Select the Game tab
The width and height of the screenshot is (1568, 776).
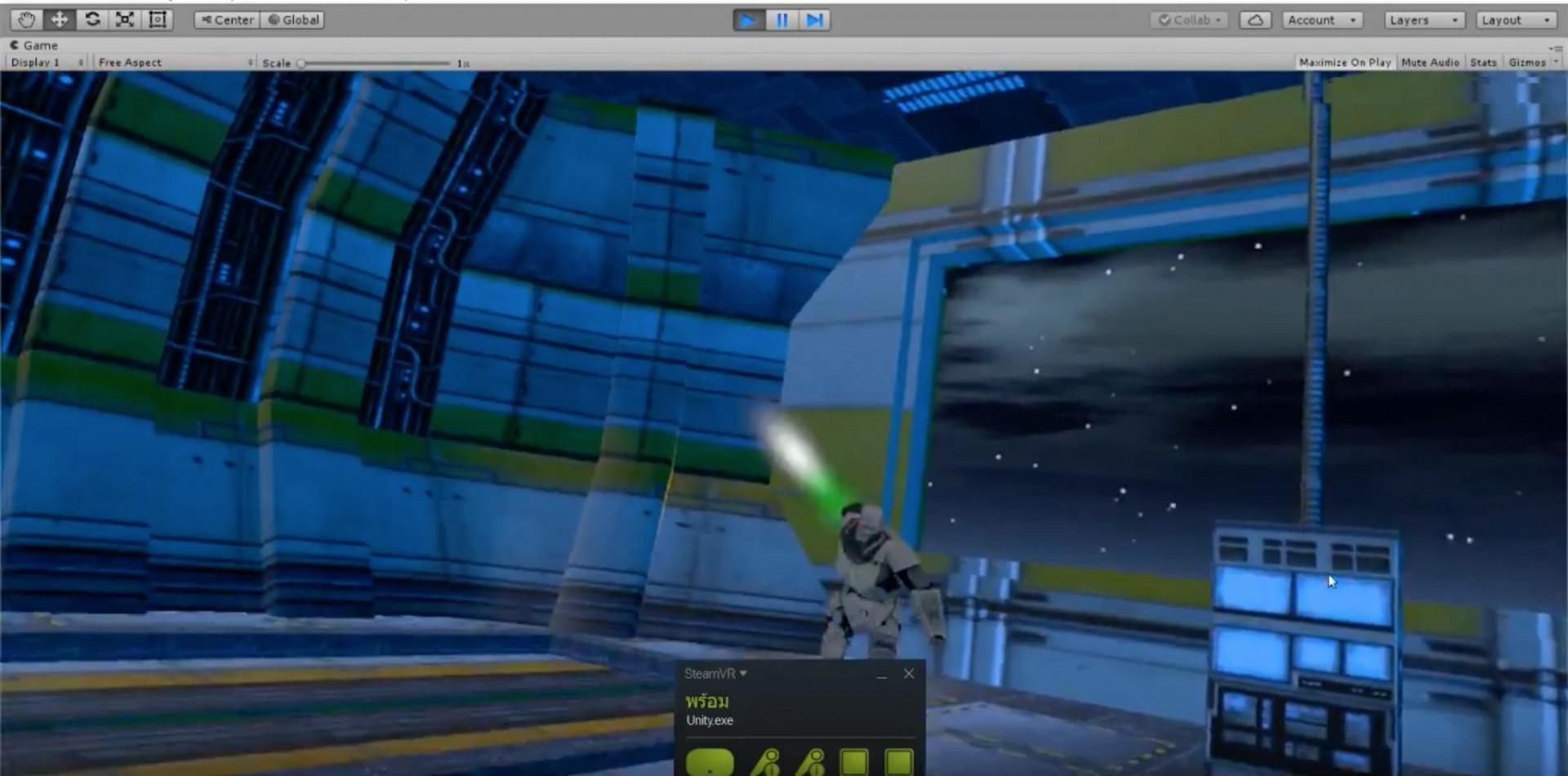point(33,45)
